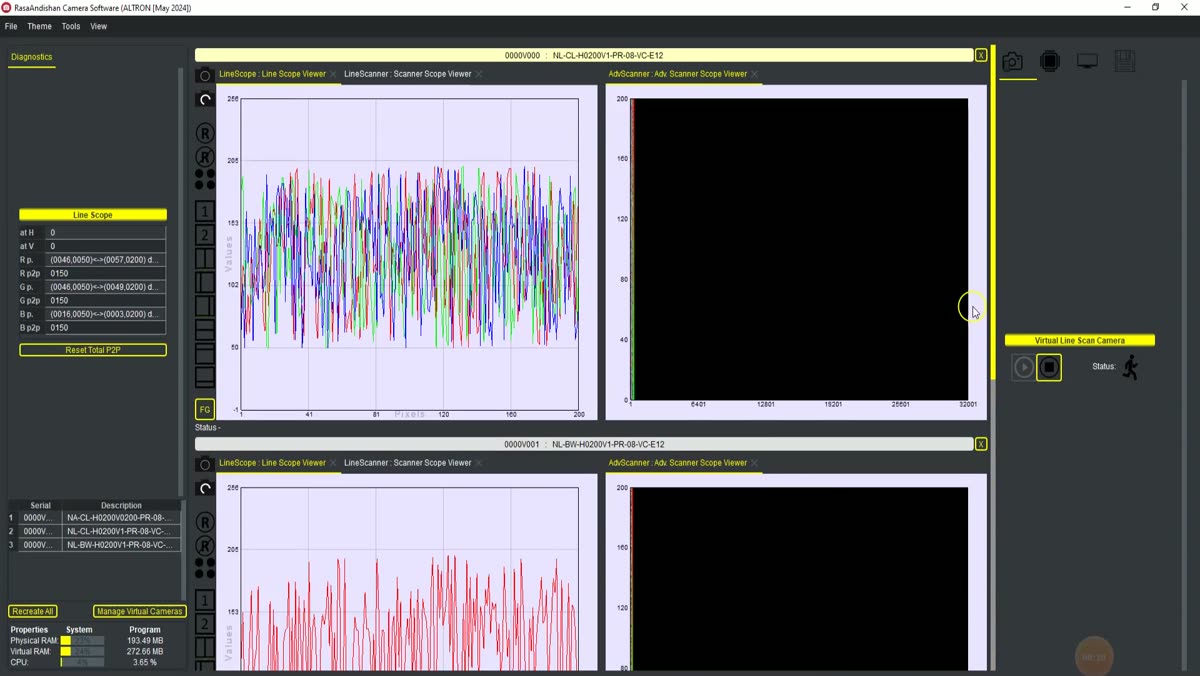The width and height of the screenshot is (1200, 676).
Task: Select layout 2 icon in bottom viewer
Action: click(x=205, y=624)
